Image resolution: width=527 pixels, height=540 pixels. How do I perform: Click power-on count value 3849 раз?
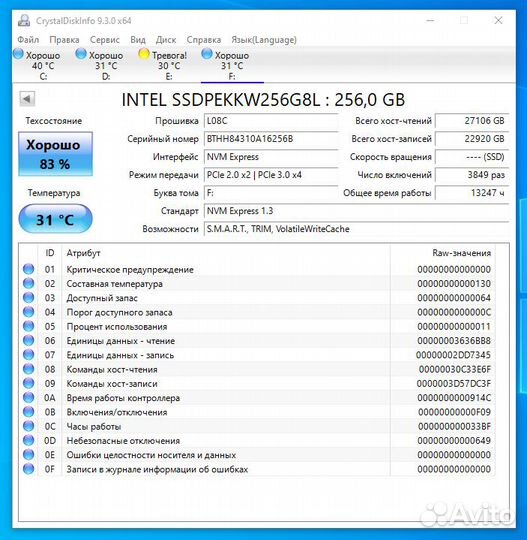coord(472,175)
